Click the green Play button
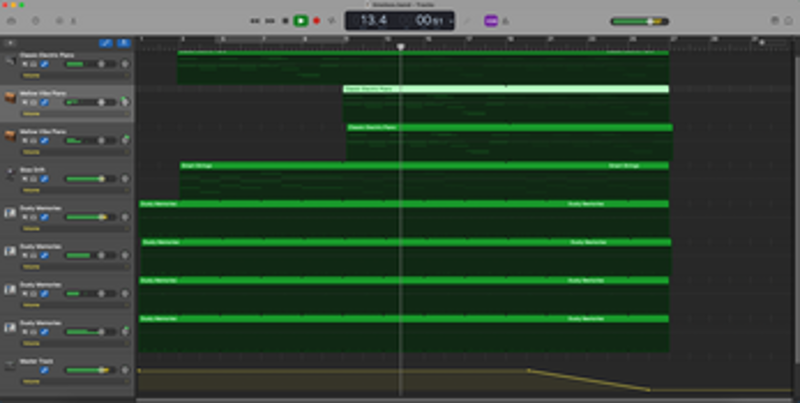Viewport: 800px width, 403px height. (x=301, y=21)
